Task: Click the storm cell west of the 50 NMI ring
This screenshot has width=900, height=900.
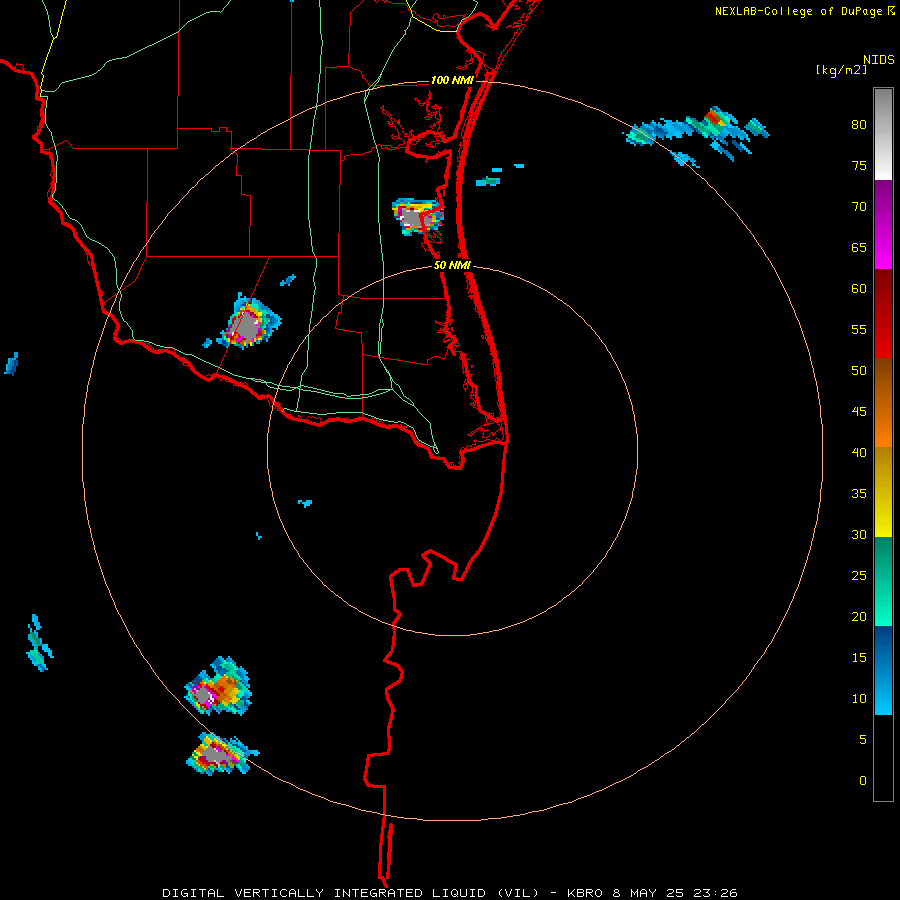Action: pyautogui.click(x=249, y=323)
